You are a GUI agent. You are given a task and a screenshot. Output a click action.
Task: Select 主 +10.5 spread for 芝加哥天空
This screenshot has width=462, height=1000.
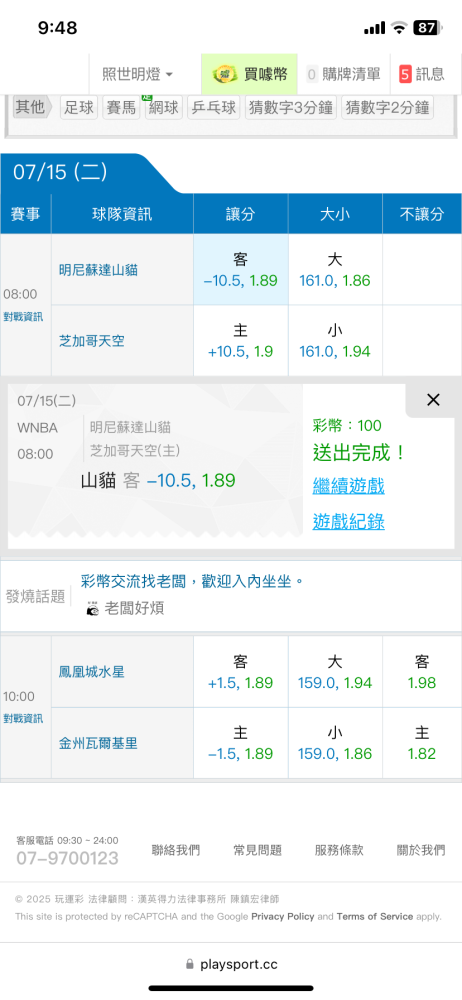click(x=241, y=341)
